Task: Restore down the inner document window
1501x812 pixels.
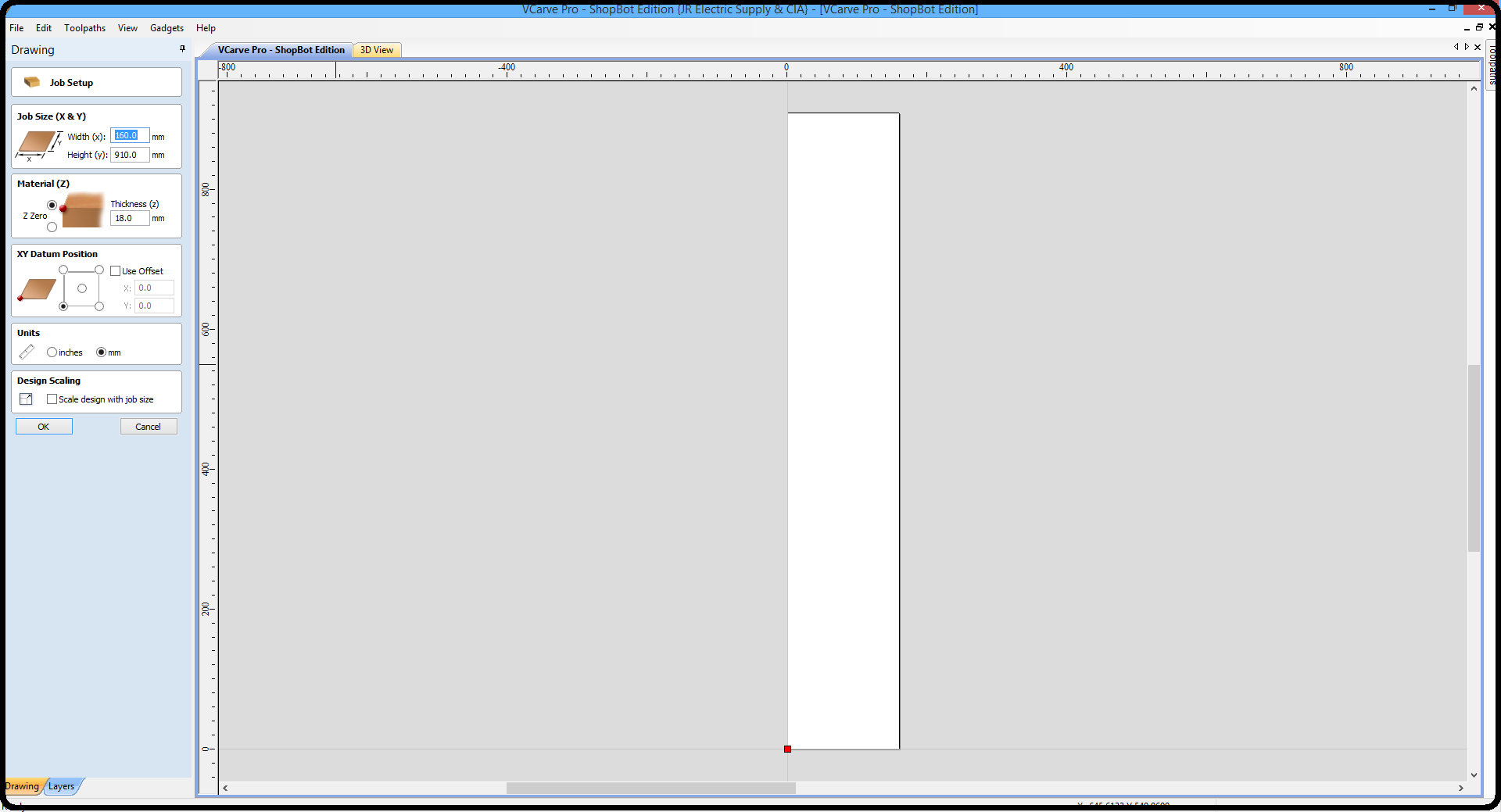Action: pos(1479,27)
